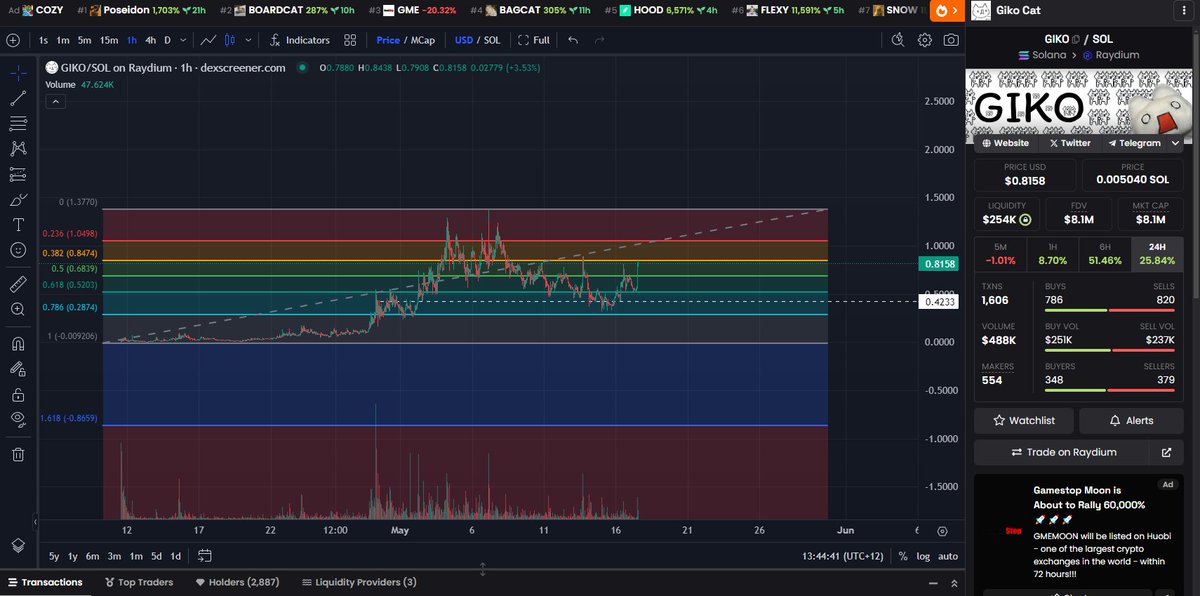Select the 5M price change tab
1200x596 pixels.
[1001, 253]
